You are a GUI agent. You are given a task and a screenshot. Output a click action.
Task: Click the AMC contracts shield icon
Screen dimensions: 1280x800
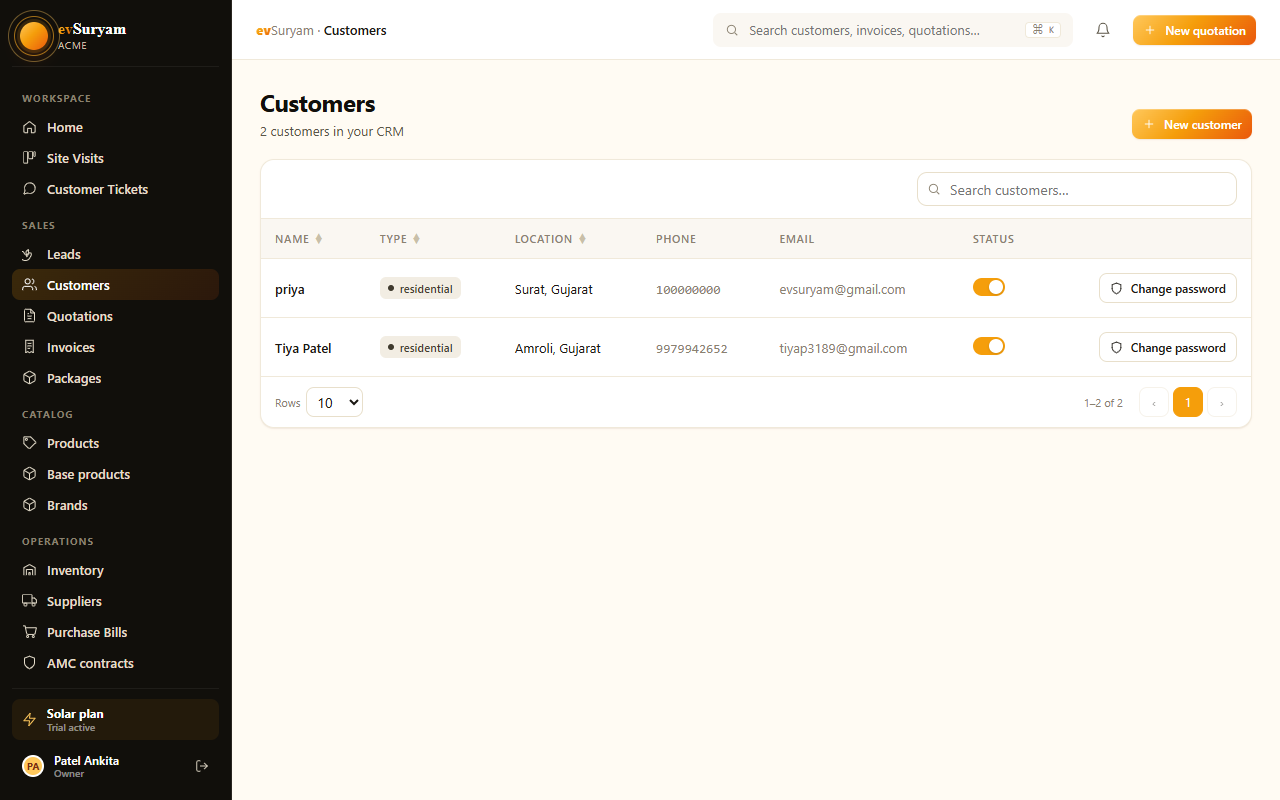30,663
